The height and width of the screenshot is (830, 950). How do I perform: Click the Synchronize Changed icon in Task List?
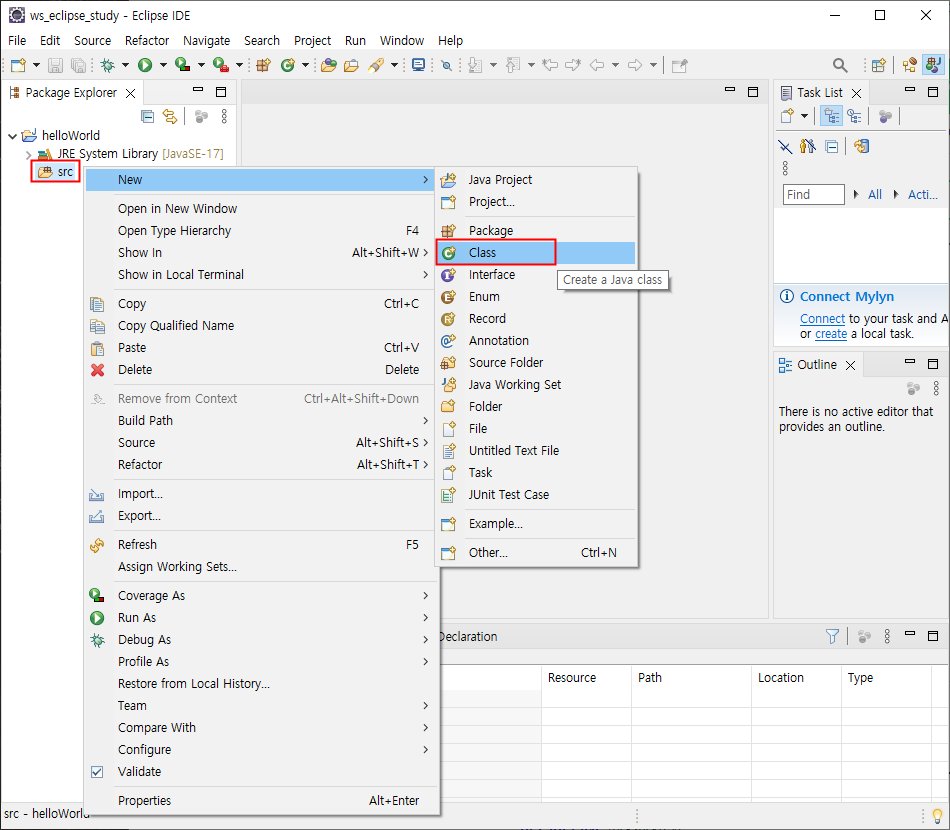point(861,146)
